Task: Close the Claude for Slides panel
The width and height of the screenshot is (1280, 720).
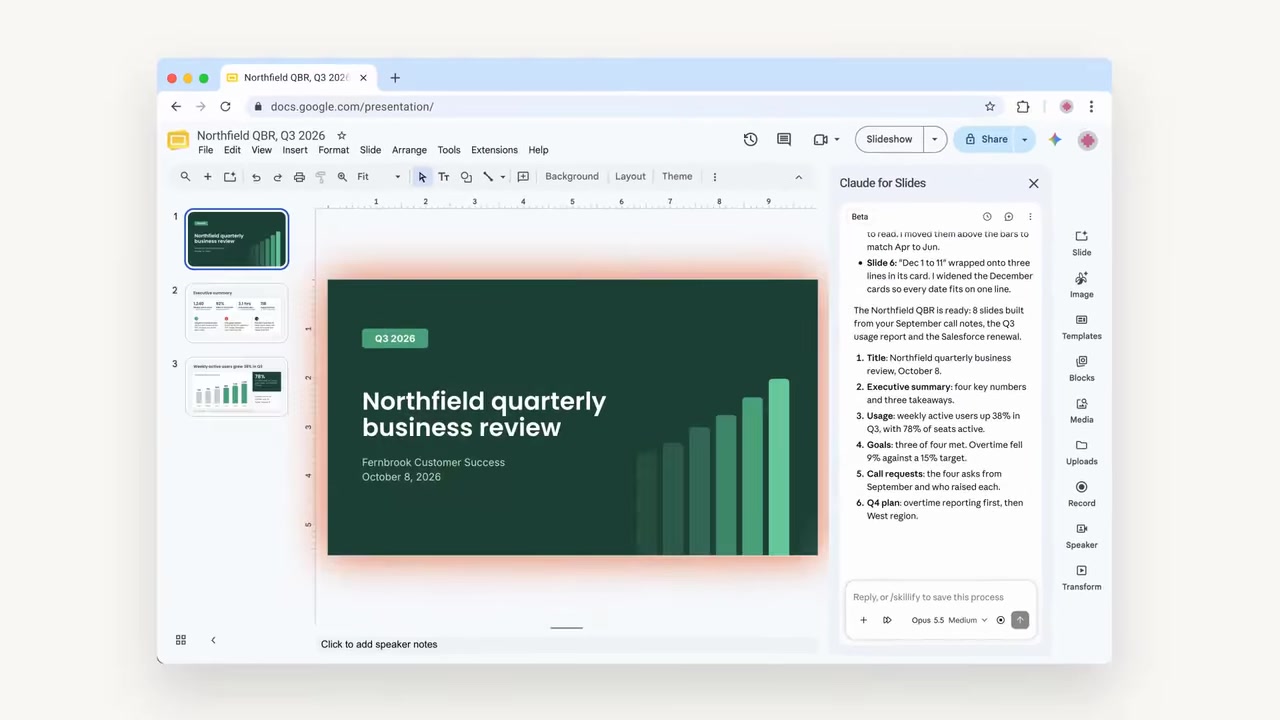Action: tap(1034, 183)
